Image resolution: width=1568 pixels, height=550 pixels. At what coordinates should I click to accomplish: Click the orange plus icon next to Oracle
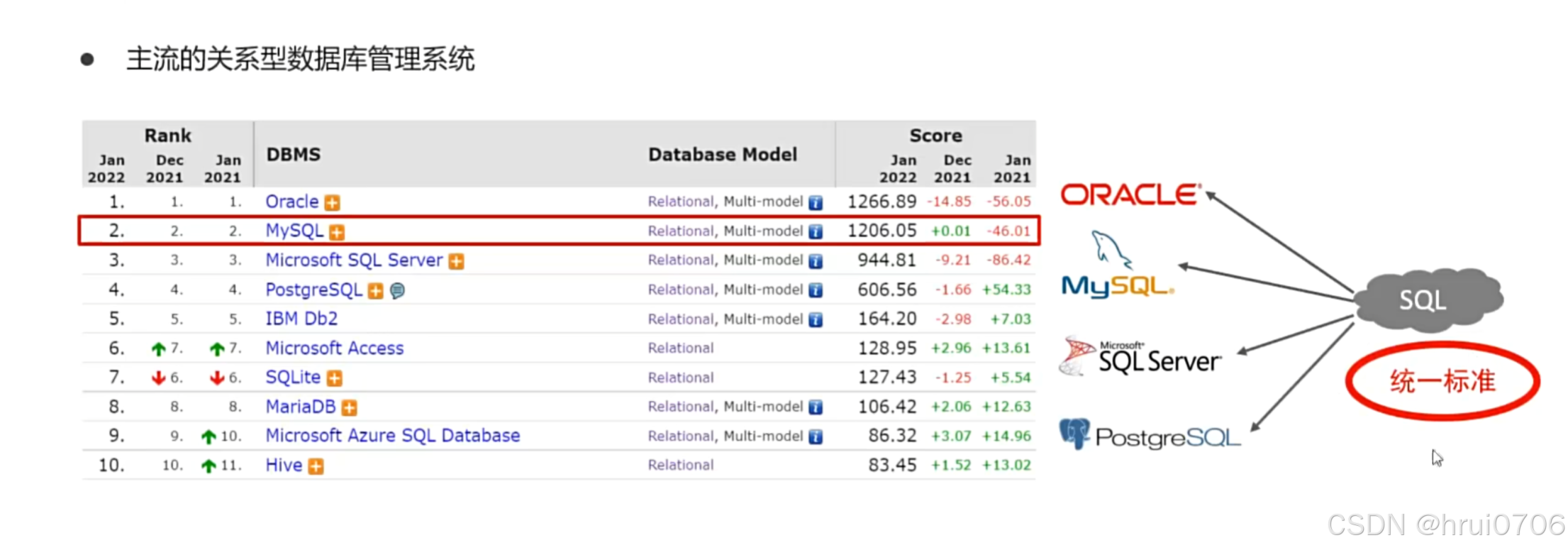[x=332, y=203]
